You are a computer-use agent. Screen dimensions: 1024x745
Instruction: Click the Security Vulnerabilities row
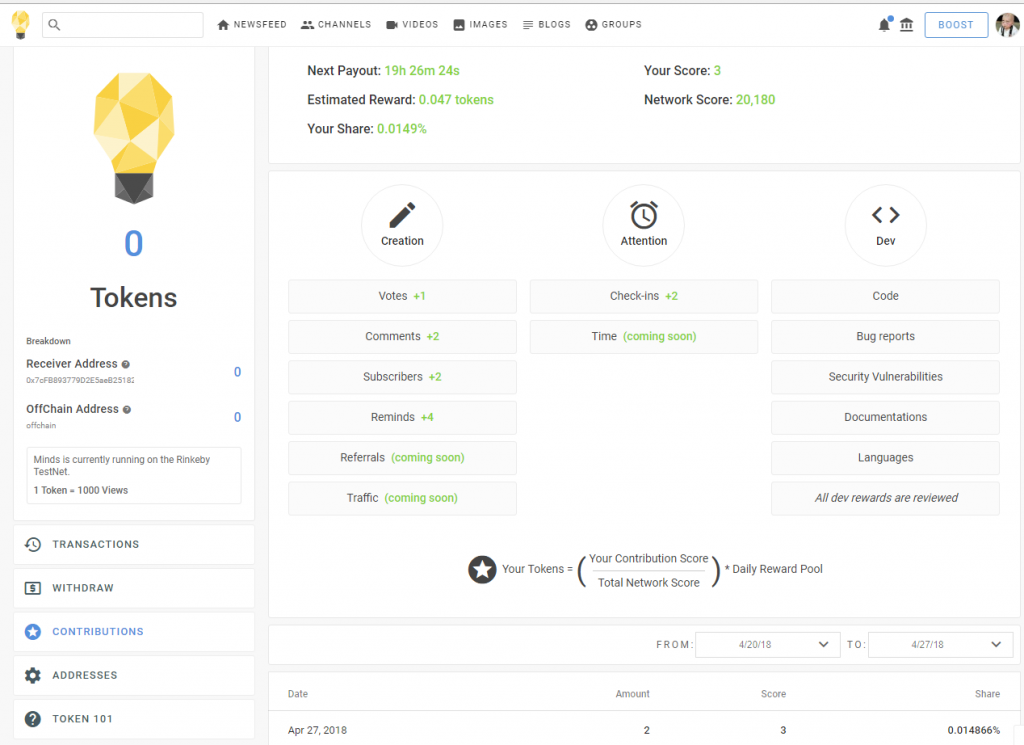886,377
